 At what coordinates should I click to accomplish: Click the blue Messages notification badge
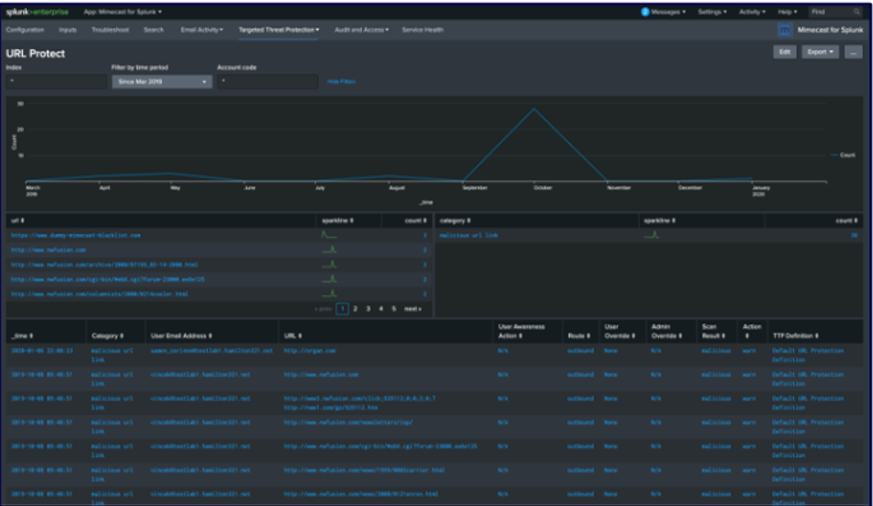(645, 12)
